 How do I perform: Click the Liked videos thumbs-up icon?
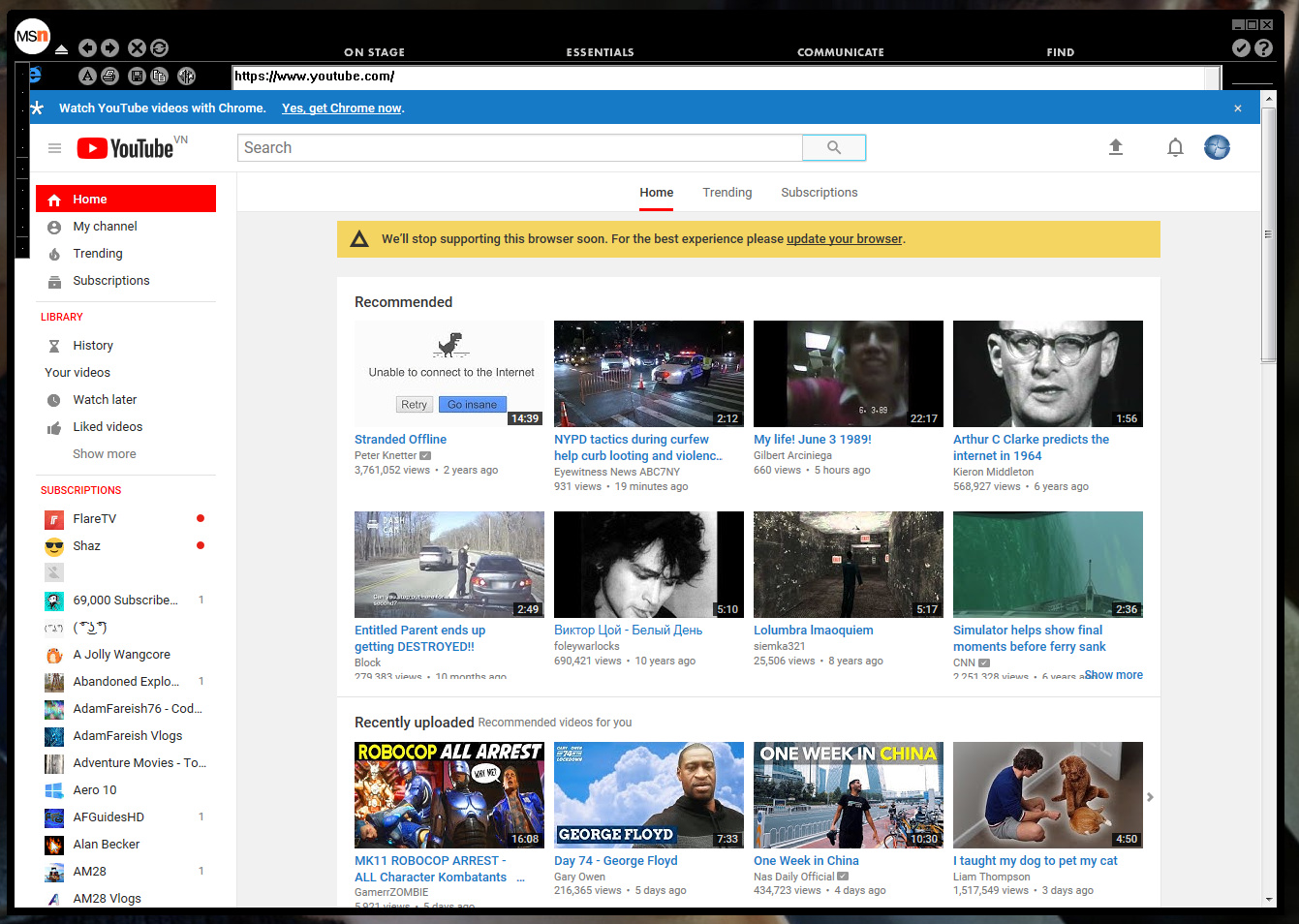[x=54, y=427]
